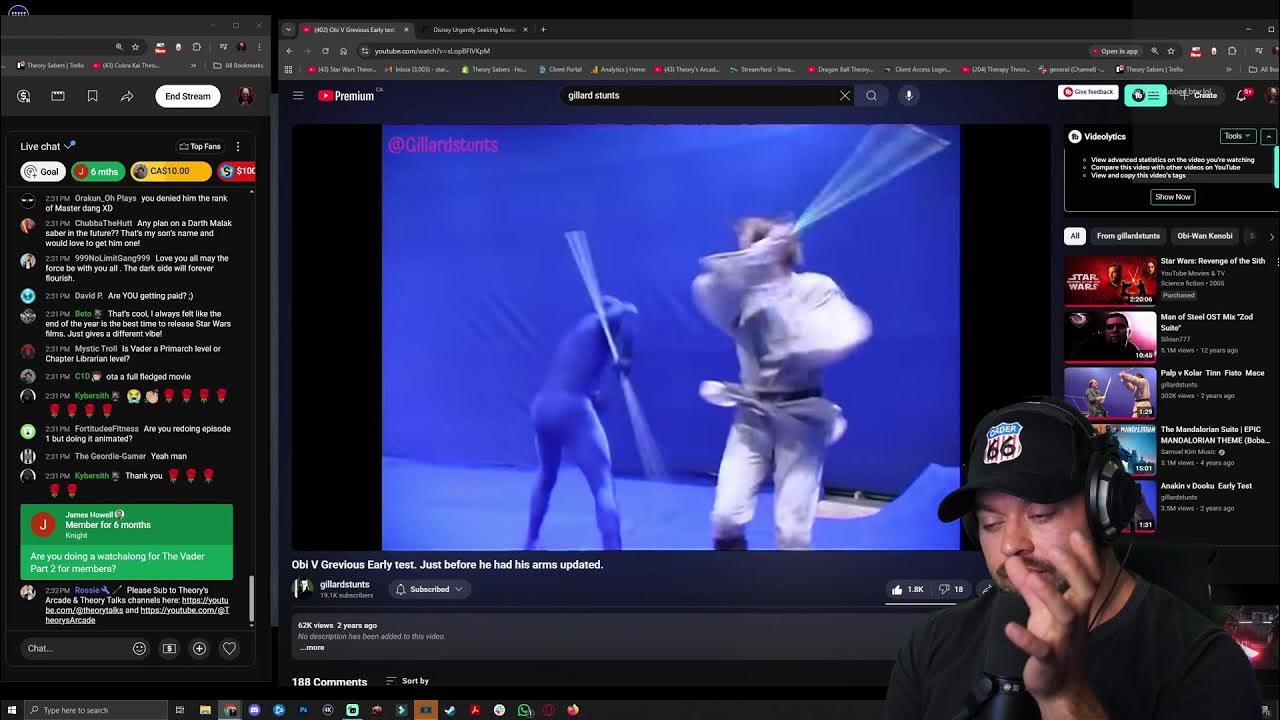Image resolution: width=1280 pixels, height=720 pixels.
Task: Open Analytics | Home bookmark
Action: 617,70
